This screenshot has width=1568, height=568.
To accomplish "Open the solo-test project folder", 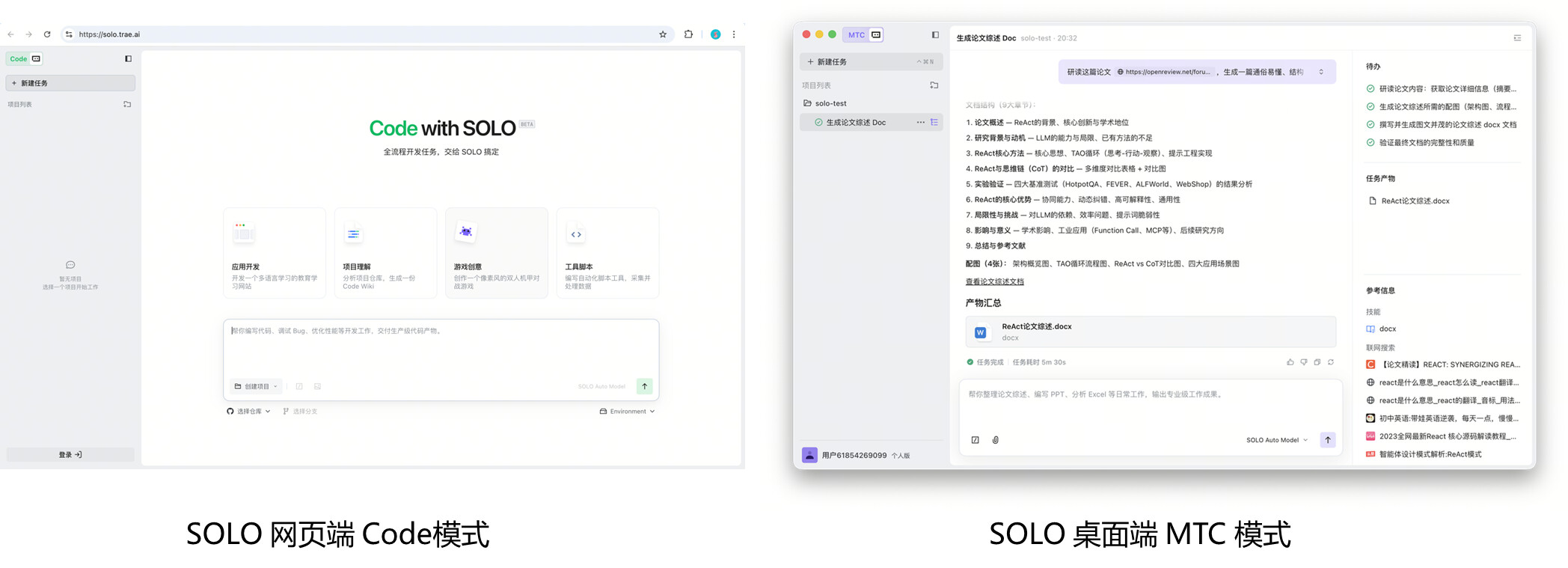I will point(830,103).
